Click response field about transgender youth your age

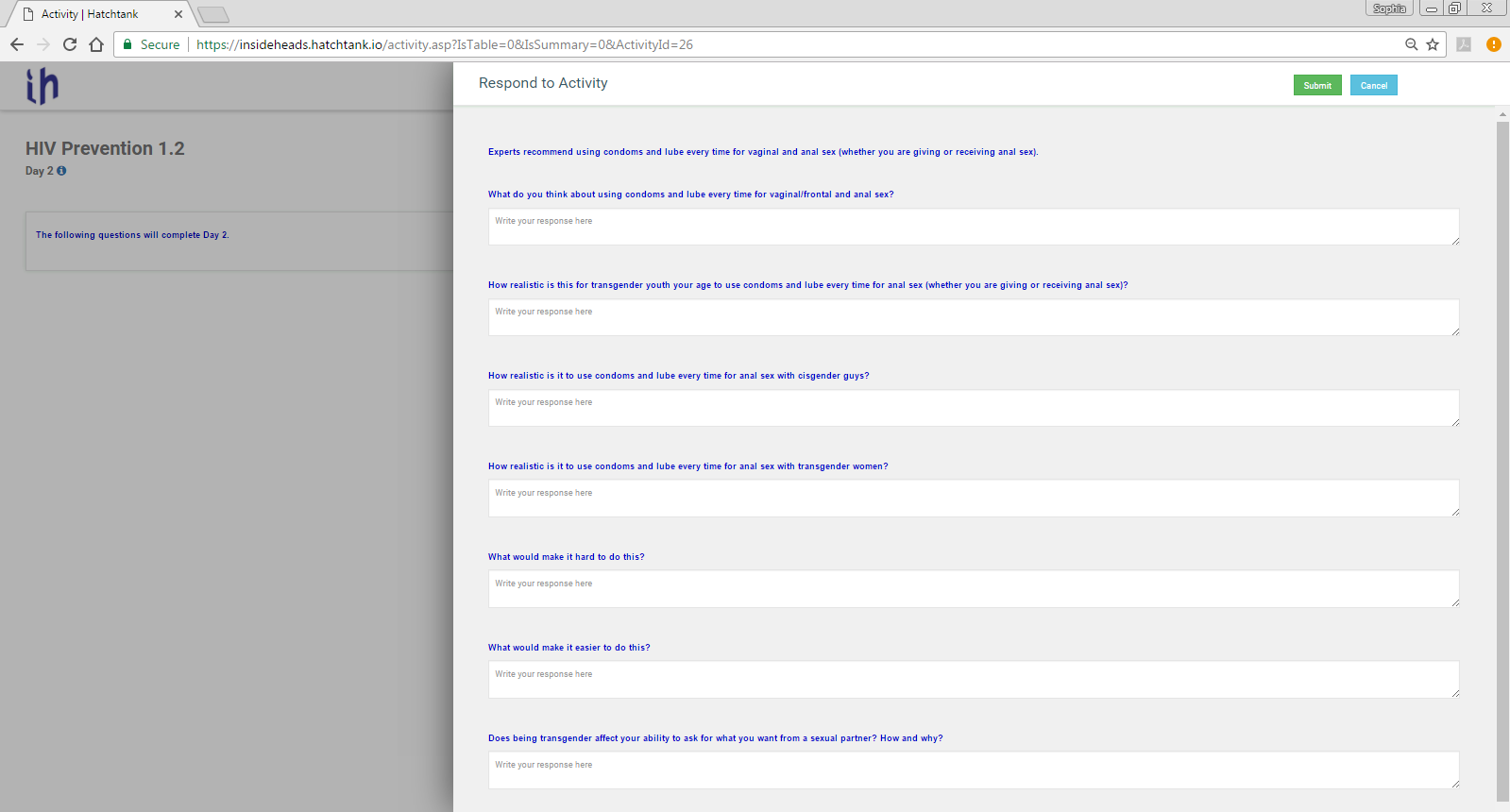(x=974, y=317)
